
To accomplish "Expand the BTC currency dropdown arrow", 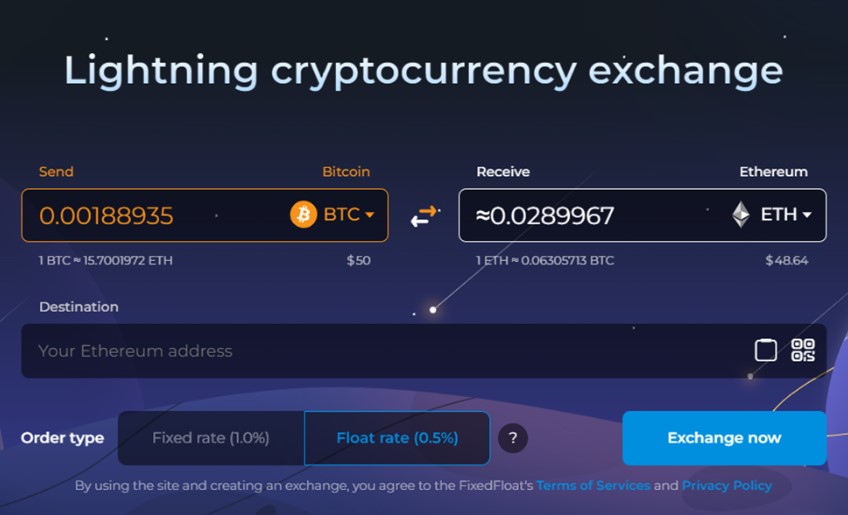I will click(369, 215).
